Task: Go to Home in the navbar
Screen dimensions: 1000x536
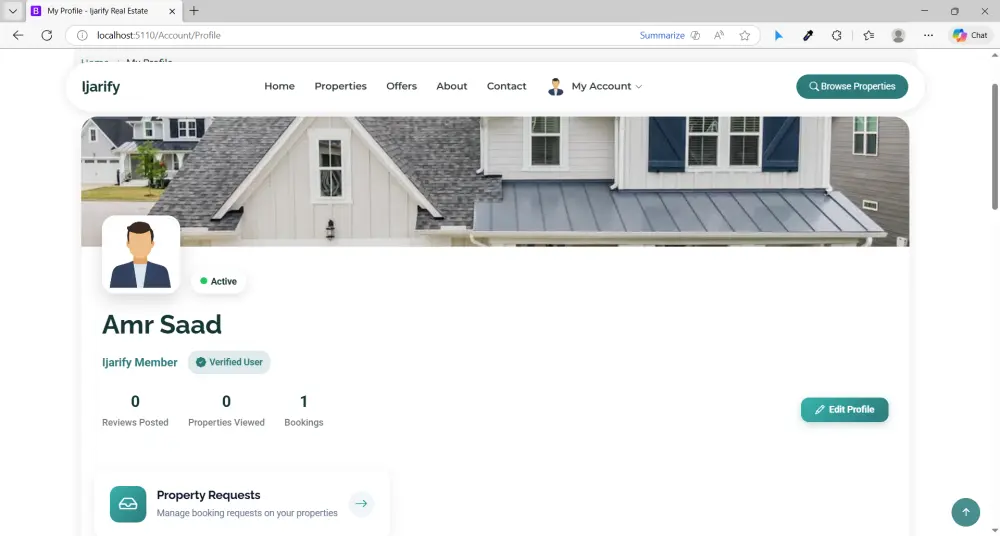Action: pyautogui.click(x=279, y=86)
